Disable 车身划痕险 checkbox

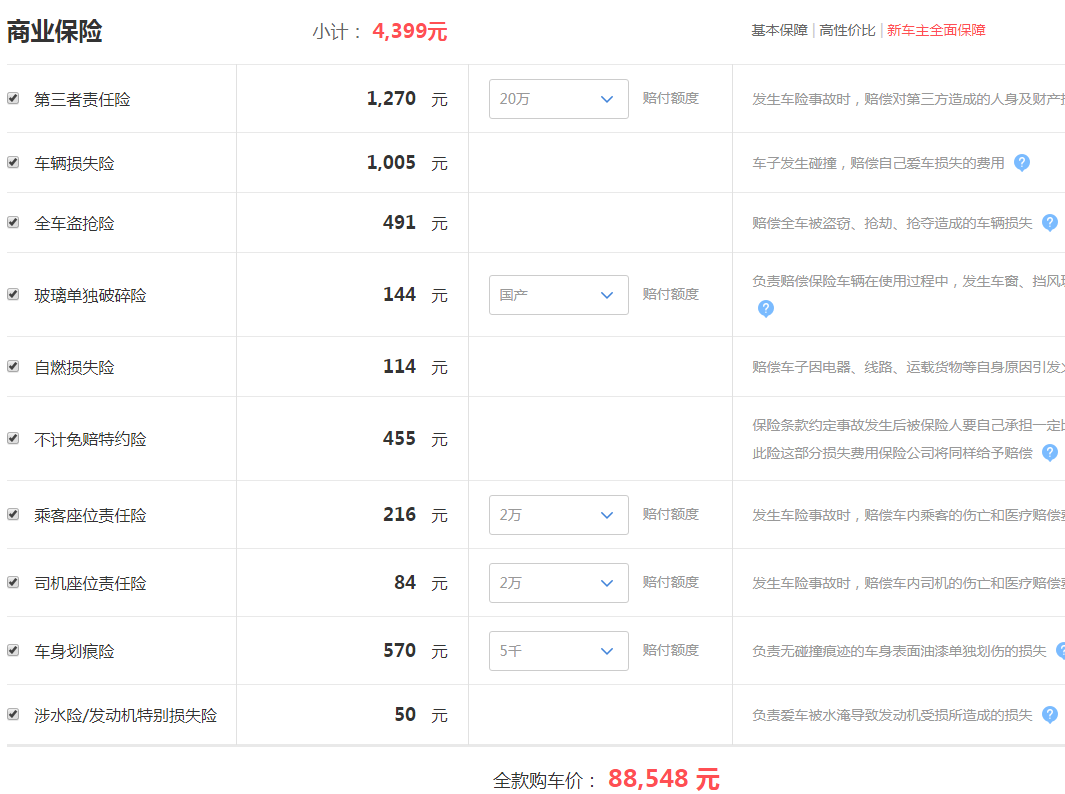13,650
